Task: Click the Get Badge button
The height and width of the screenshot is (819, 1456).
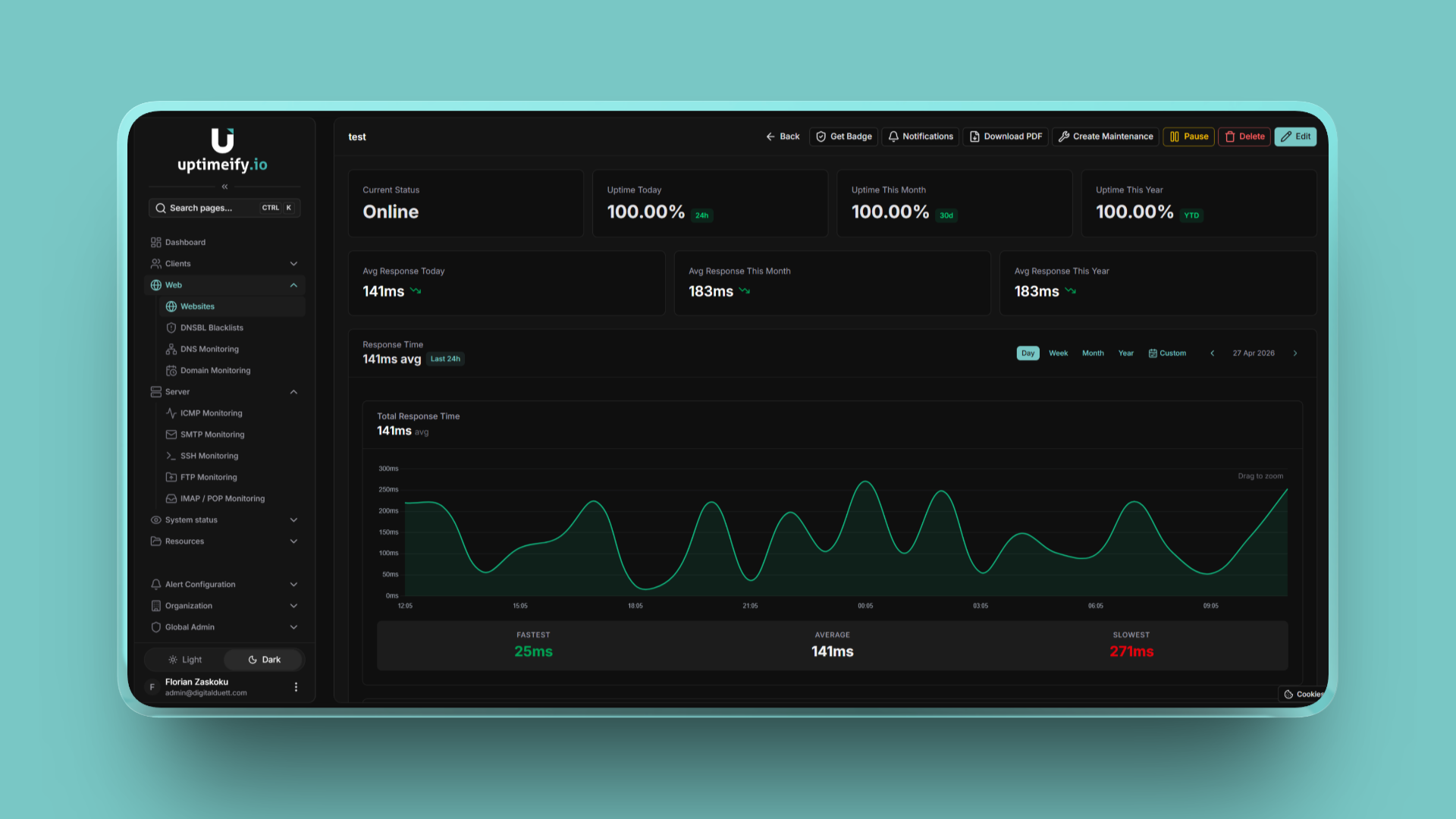Action: tap(843, 136)
